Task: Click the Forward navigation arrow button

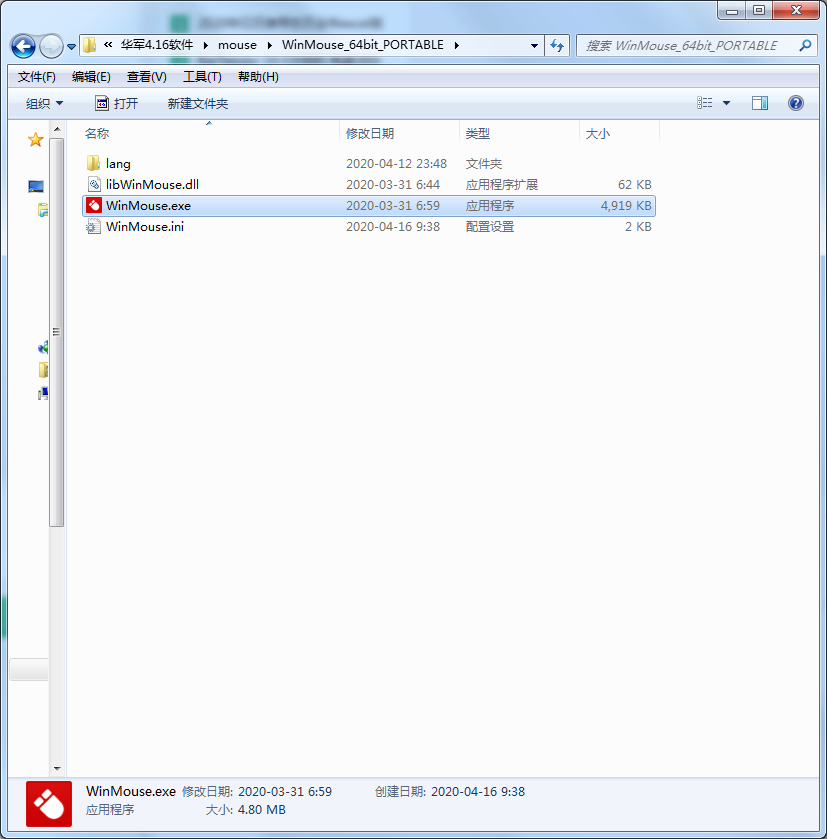Action: [50, 46]
